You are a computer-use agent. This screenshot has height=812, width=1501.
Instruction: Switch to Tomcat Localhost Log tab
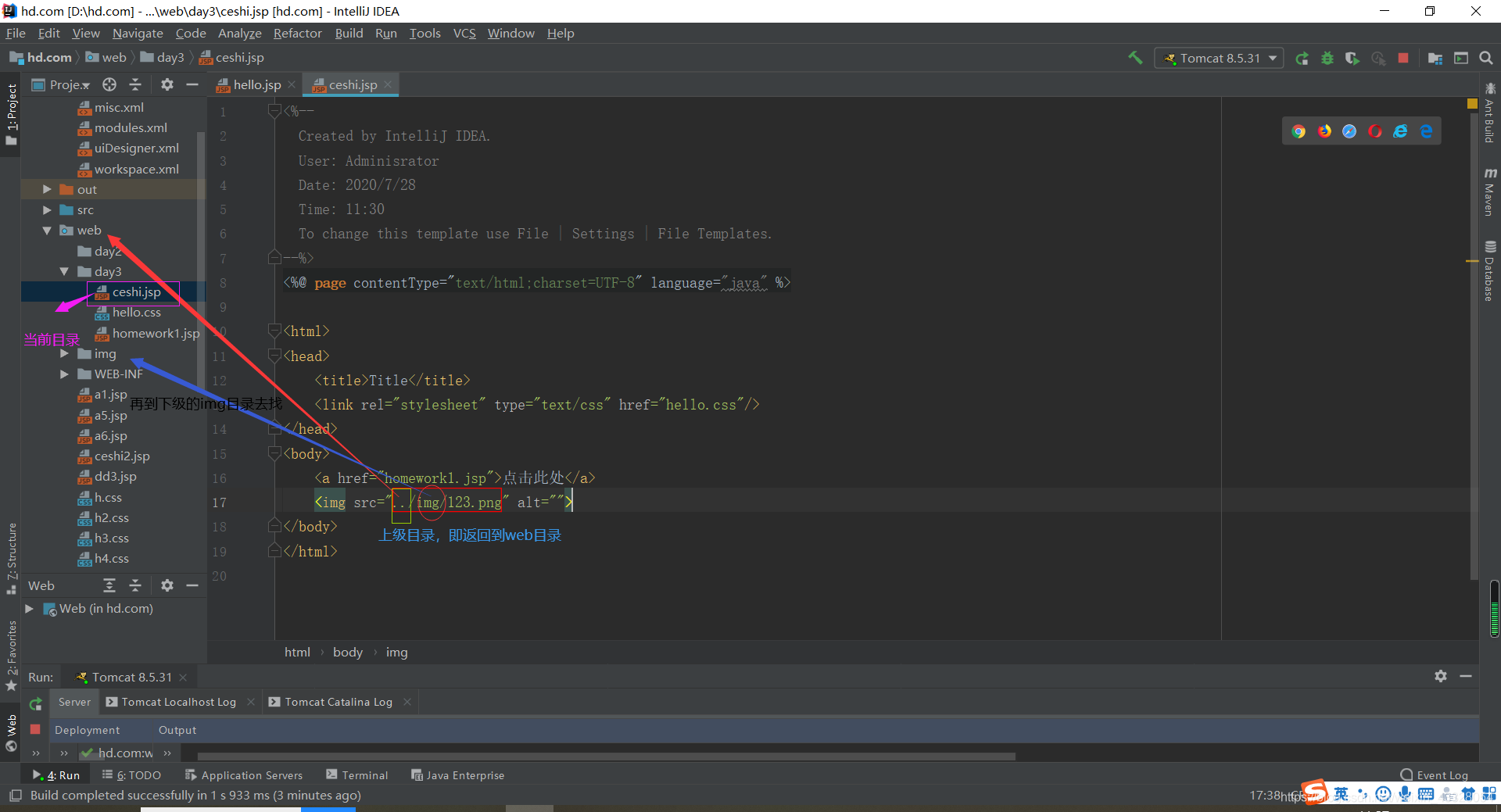click(x=179, y=702)
